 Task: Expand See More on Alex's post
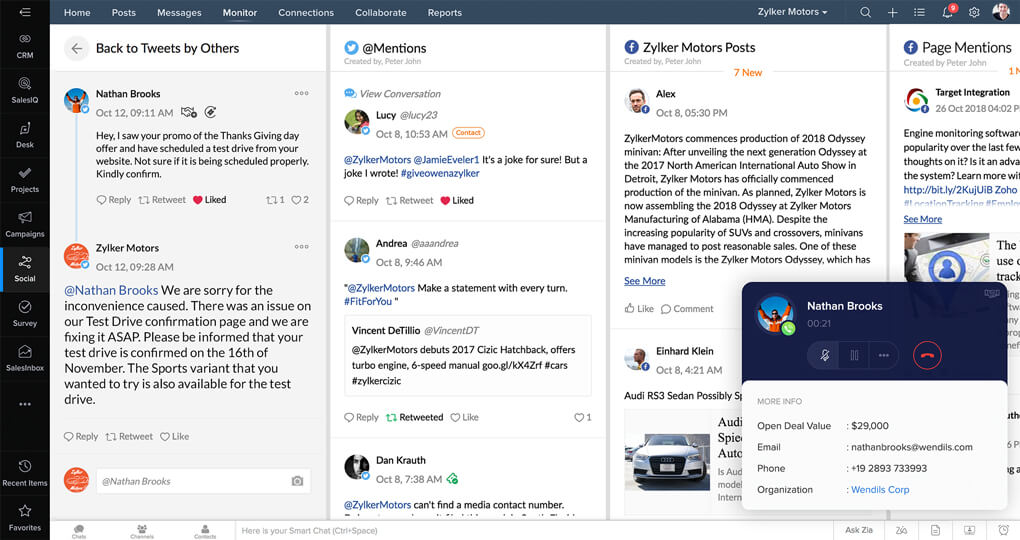click(x=644, y=281)
